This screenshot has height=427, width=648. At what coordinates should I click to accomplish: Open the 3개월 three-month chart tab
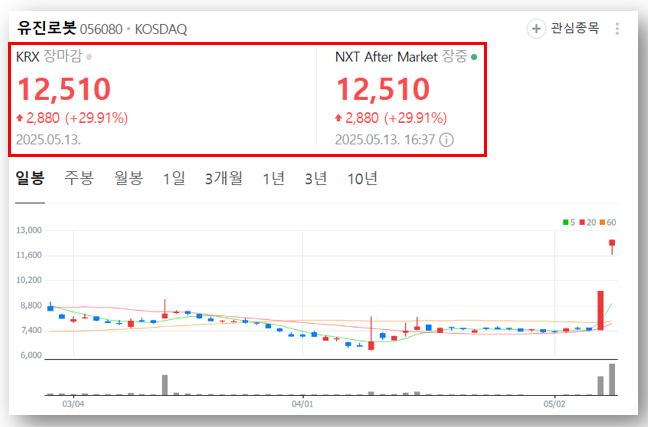pyautogui.click(x=224, y=178)
